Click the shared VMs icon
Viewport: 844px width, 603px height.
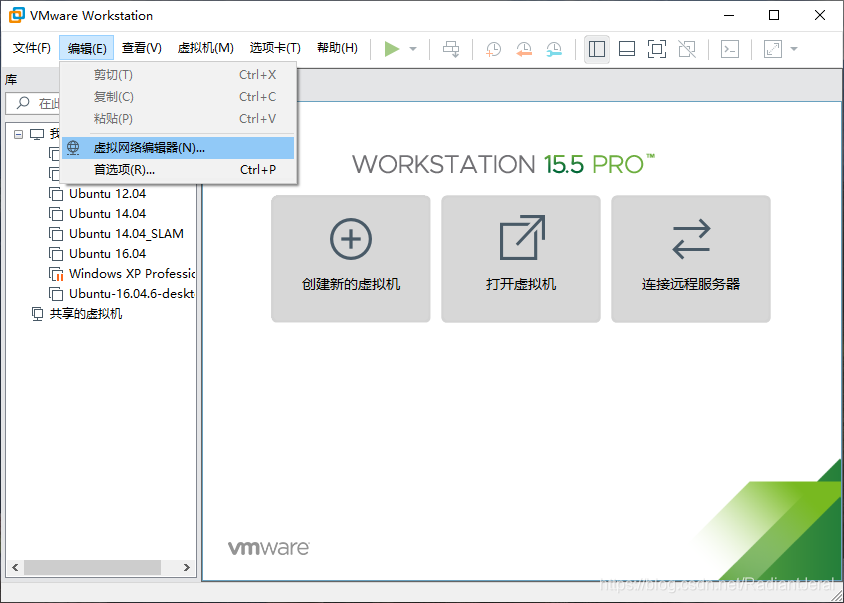(37, 314)
